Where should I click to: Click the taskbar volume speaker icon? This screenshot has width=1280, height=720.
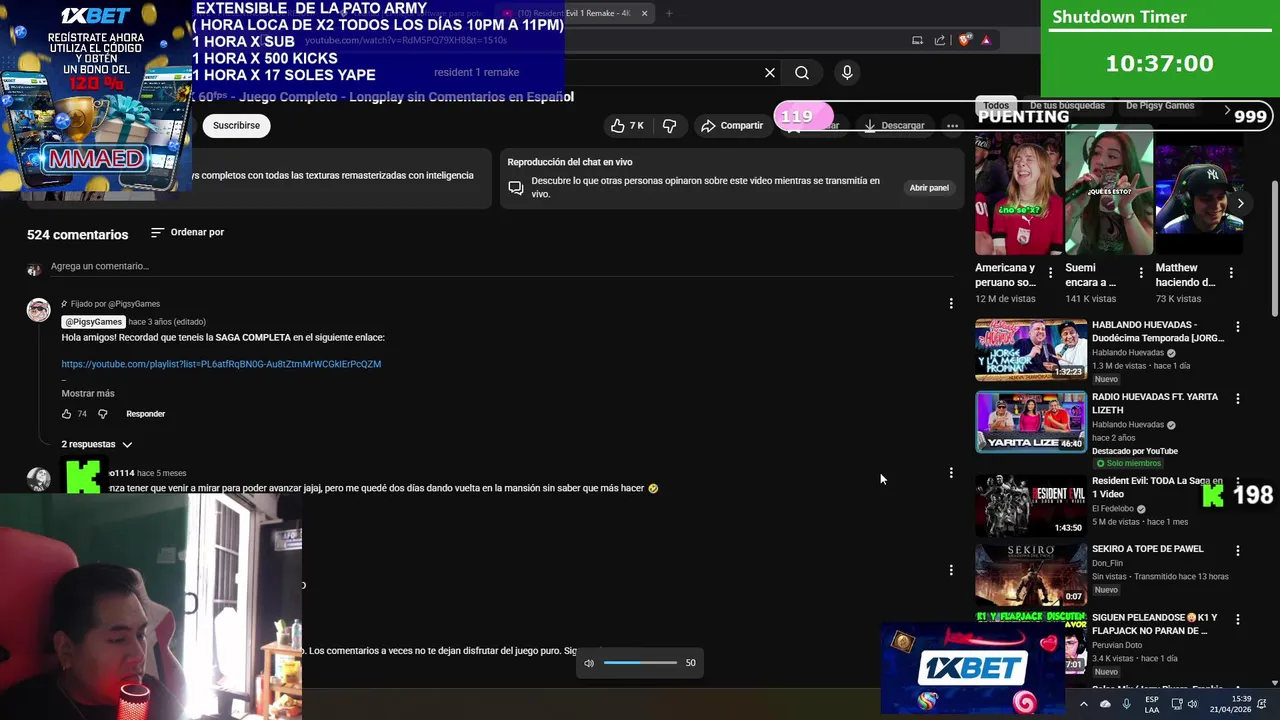click(1192, 704)
